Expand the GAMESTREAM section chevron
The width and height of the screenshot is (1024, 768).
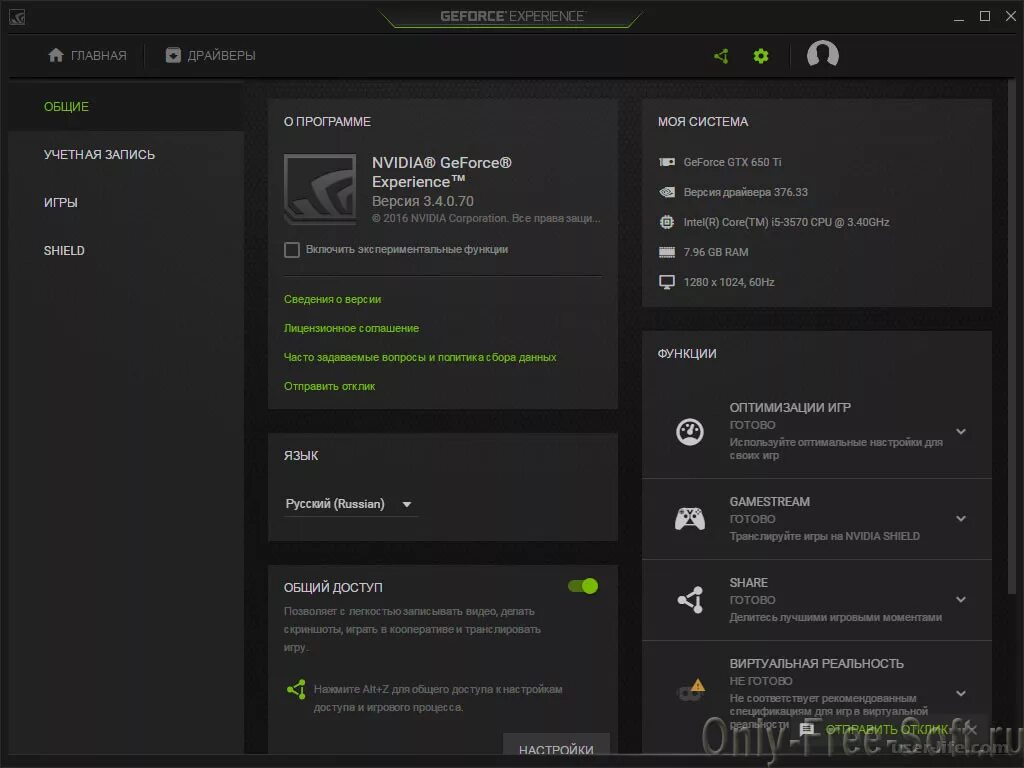click(x=961, y=519)
